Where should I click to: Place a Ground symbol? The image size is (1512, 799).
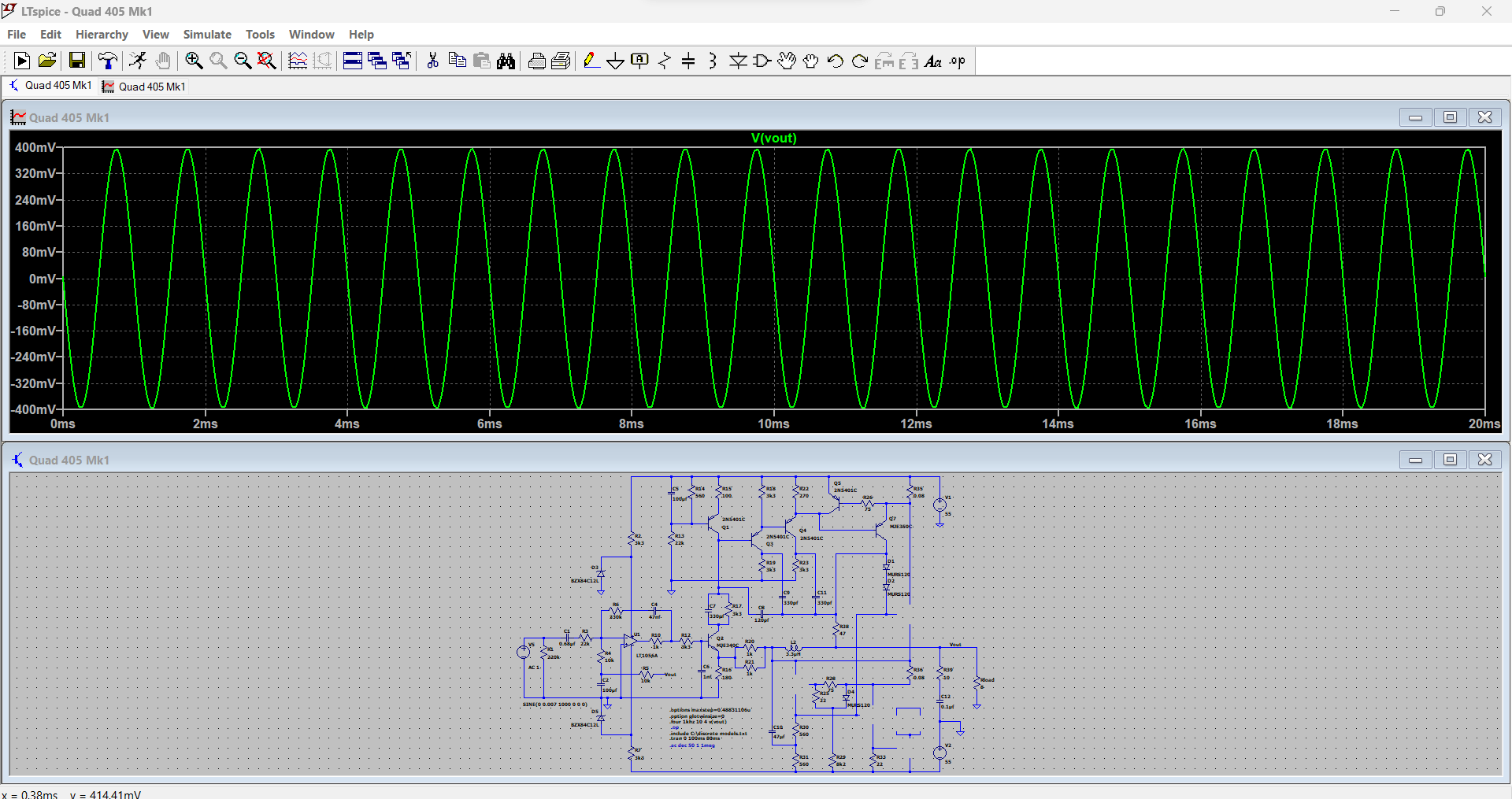click(616, 61)
